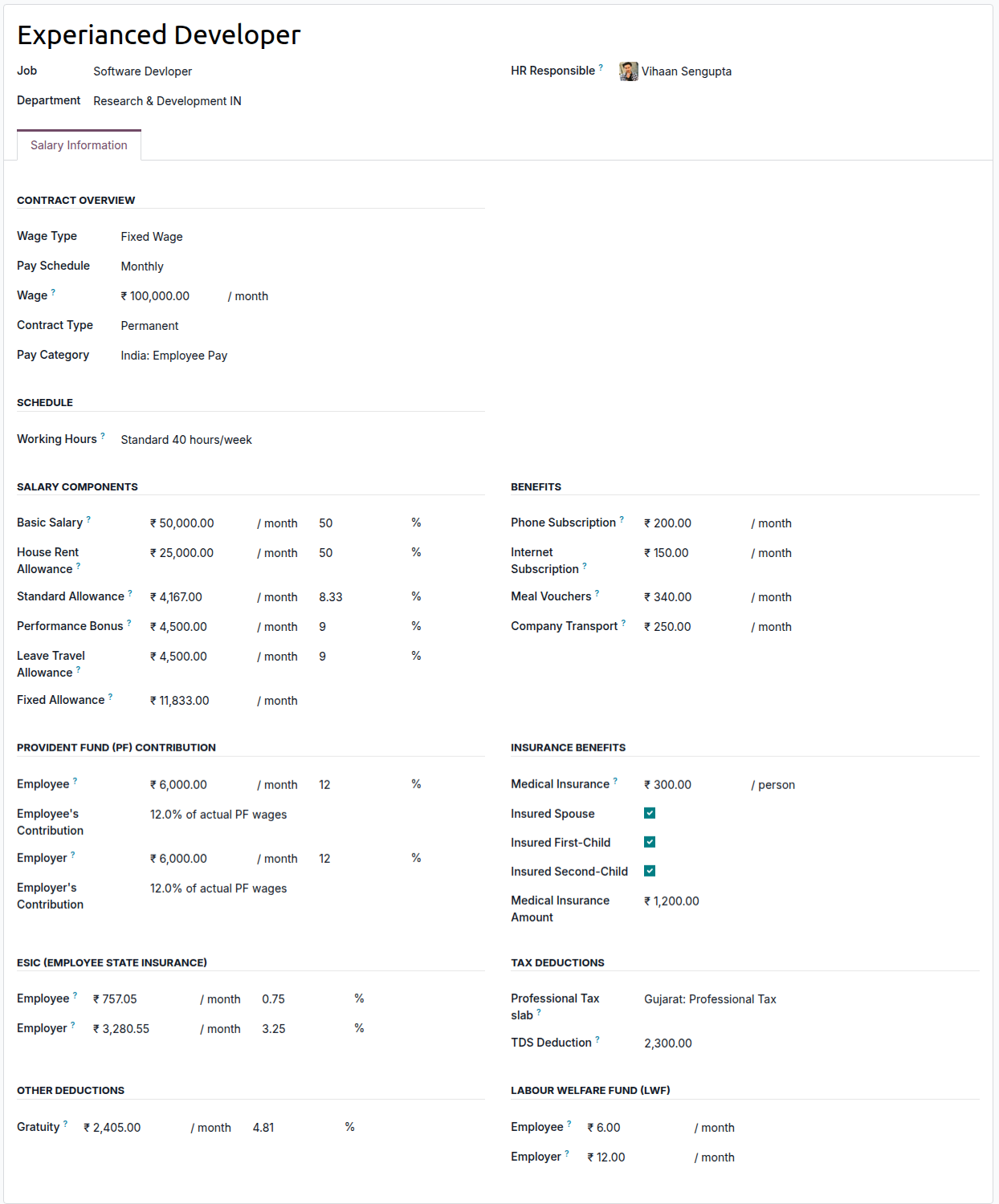
Task: Open the Medical Insurance help tooltip
Action: 615,779
